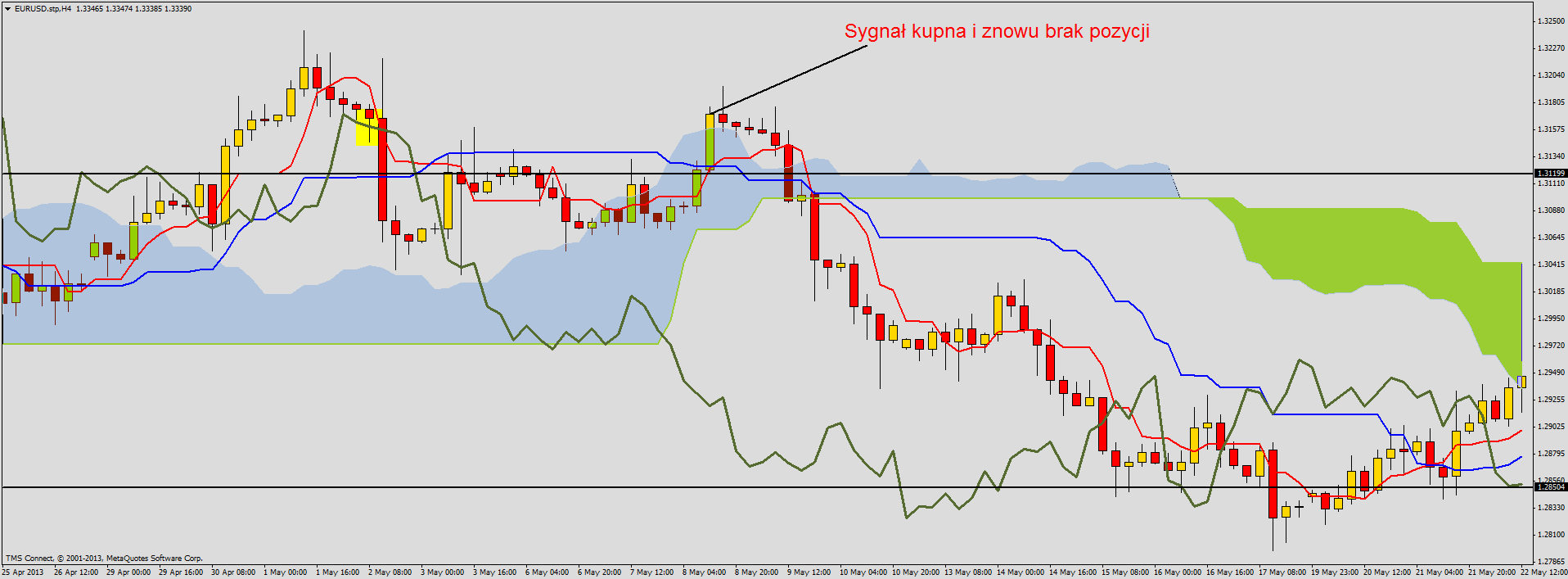Click the '6 May 20:00' time axis label
Screen dimensions: 1568x579
600,572
